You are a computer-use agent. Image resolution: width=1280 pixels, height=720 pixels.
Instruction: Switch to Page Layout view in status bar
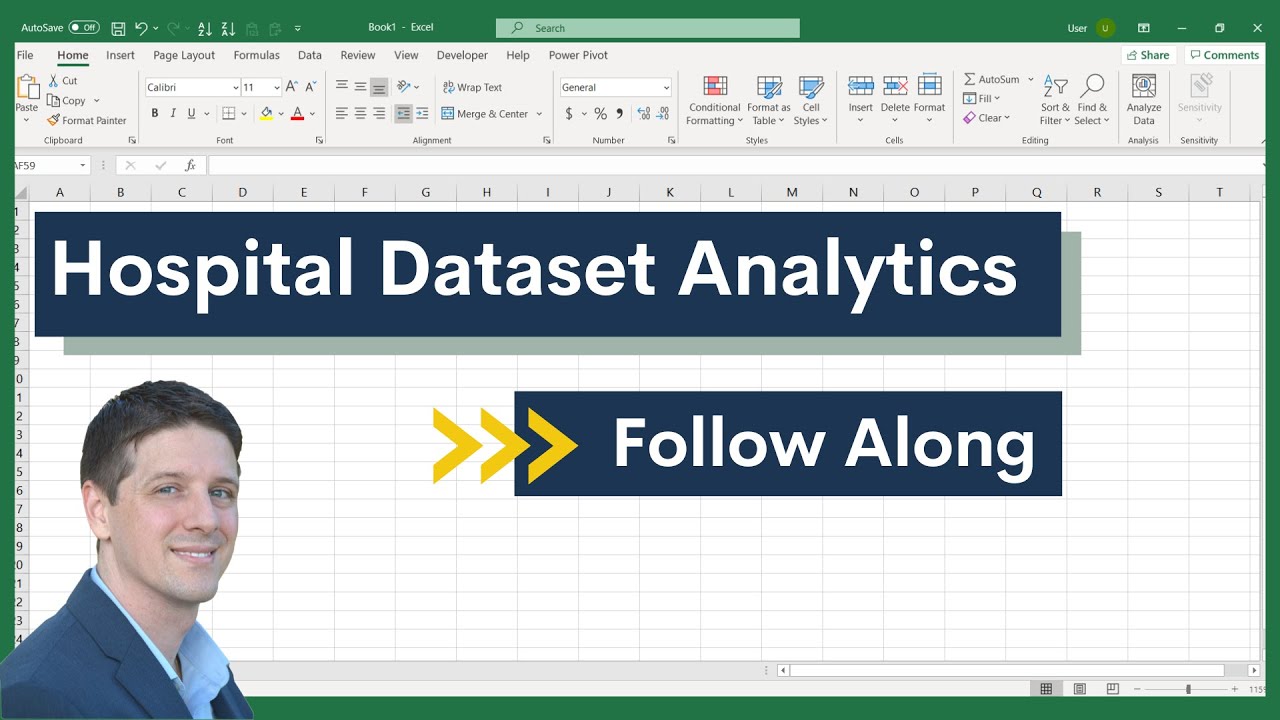tap(1080, 689)
